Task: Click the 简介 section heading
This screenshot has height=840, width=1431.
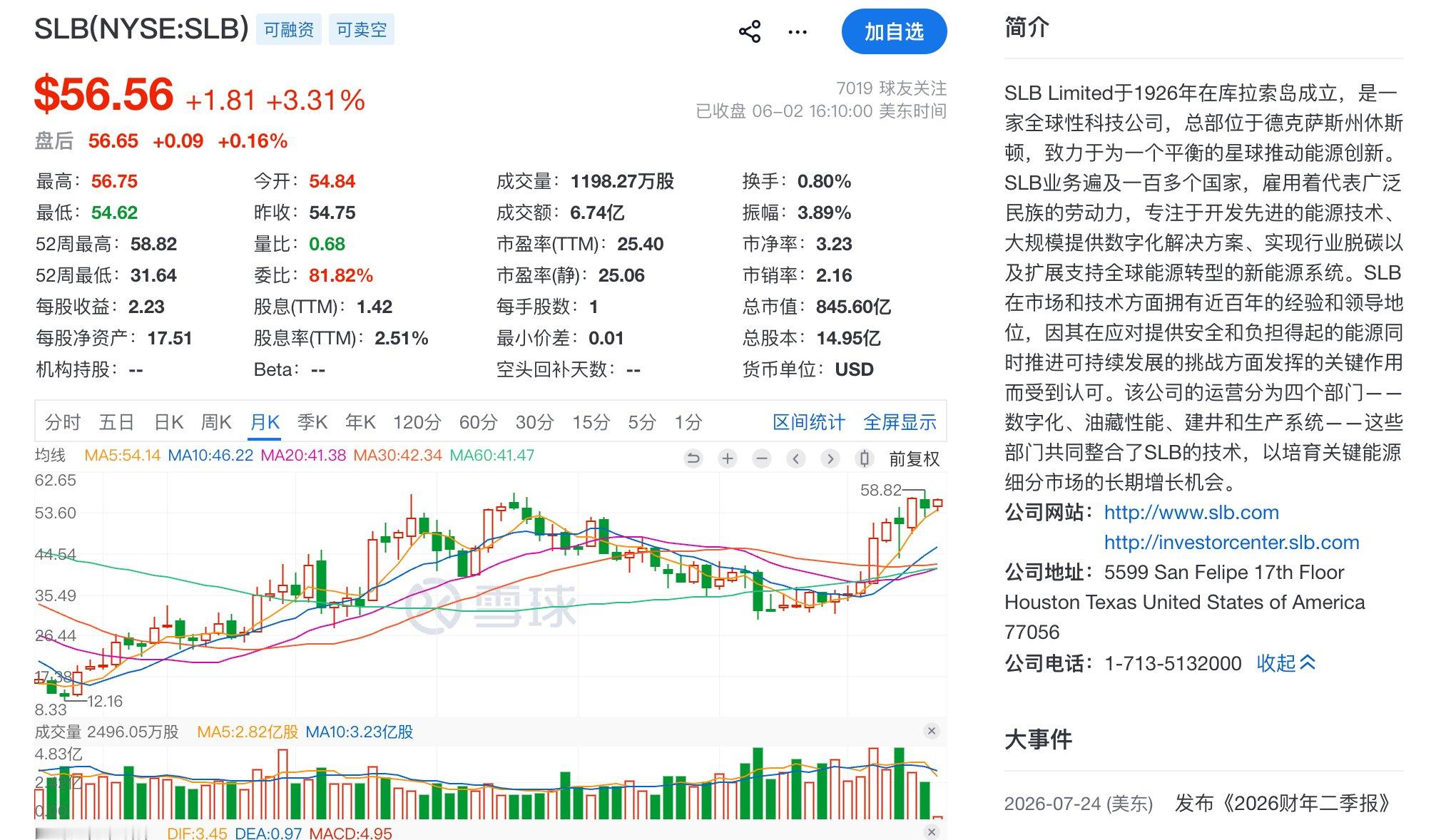Action: 1027,27
